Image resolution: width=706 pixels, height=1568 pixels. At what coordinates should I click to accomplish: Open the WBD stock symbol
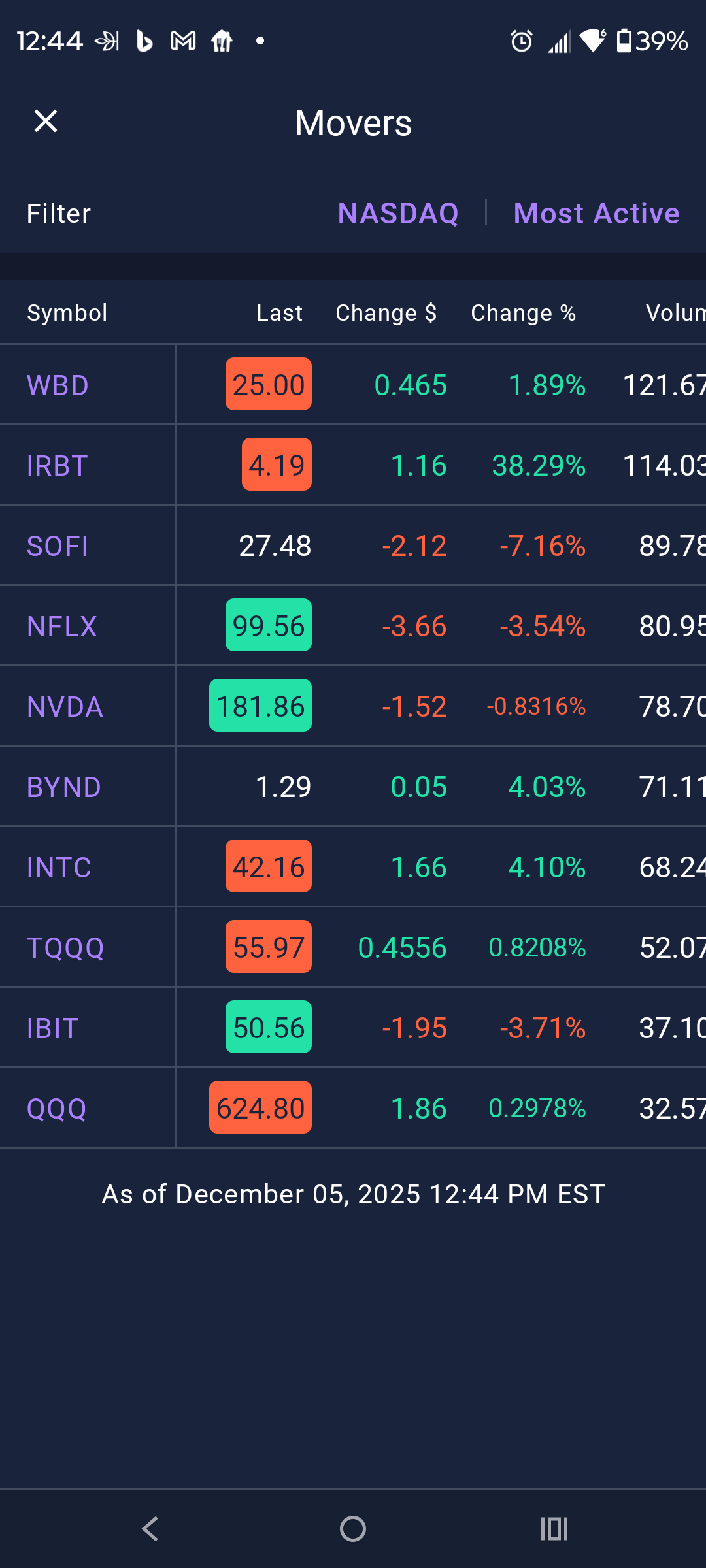58,385
